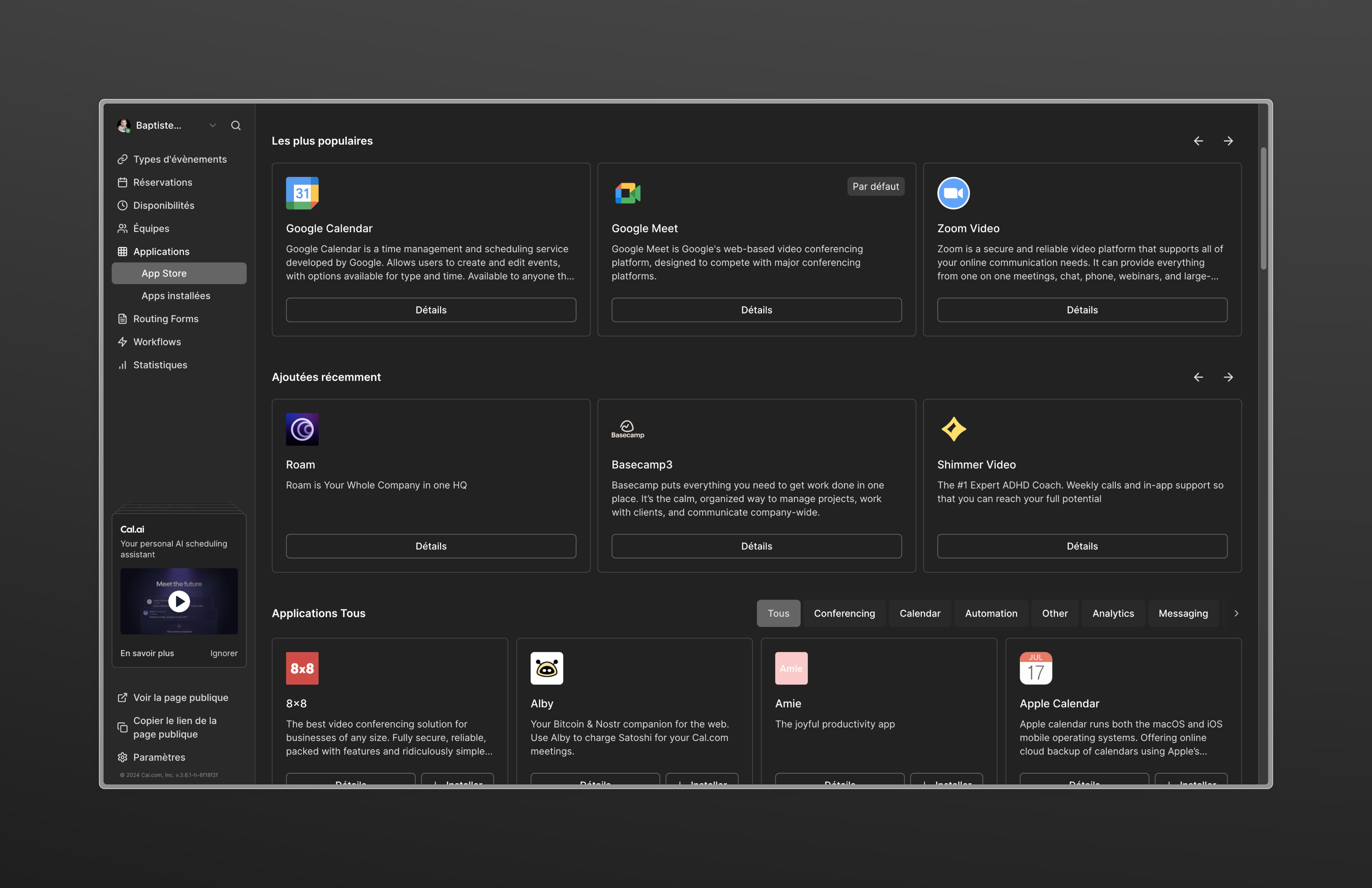Click the Zoom Video app icon
The width and height of the screenshot is (1372, 888).
click(953, 193)
